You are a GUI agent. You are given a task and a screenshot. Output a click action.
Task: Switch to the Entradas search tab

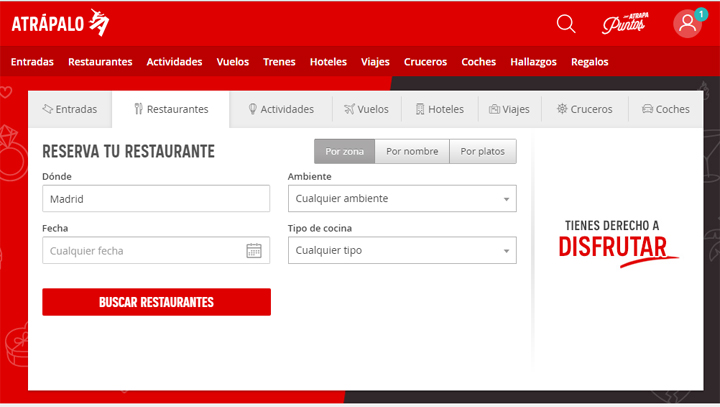(70, 109)
